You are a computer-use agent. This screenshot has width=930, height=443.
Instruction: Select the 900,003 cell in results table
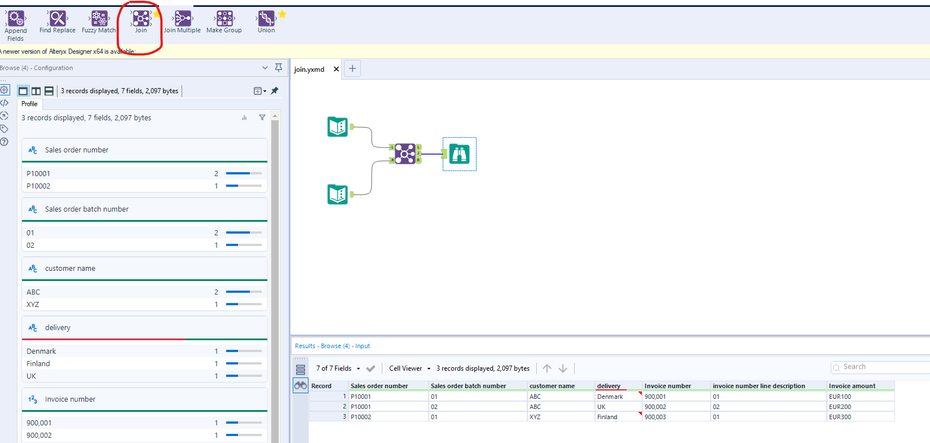676,417
